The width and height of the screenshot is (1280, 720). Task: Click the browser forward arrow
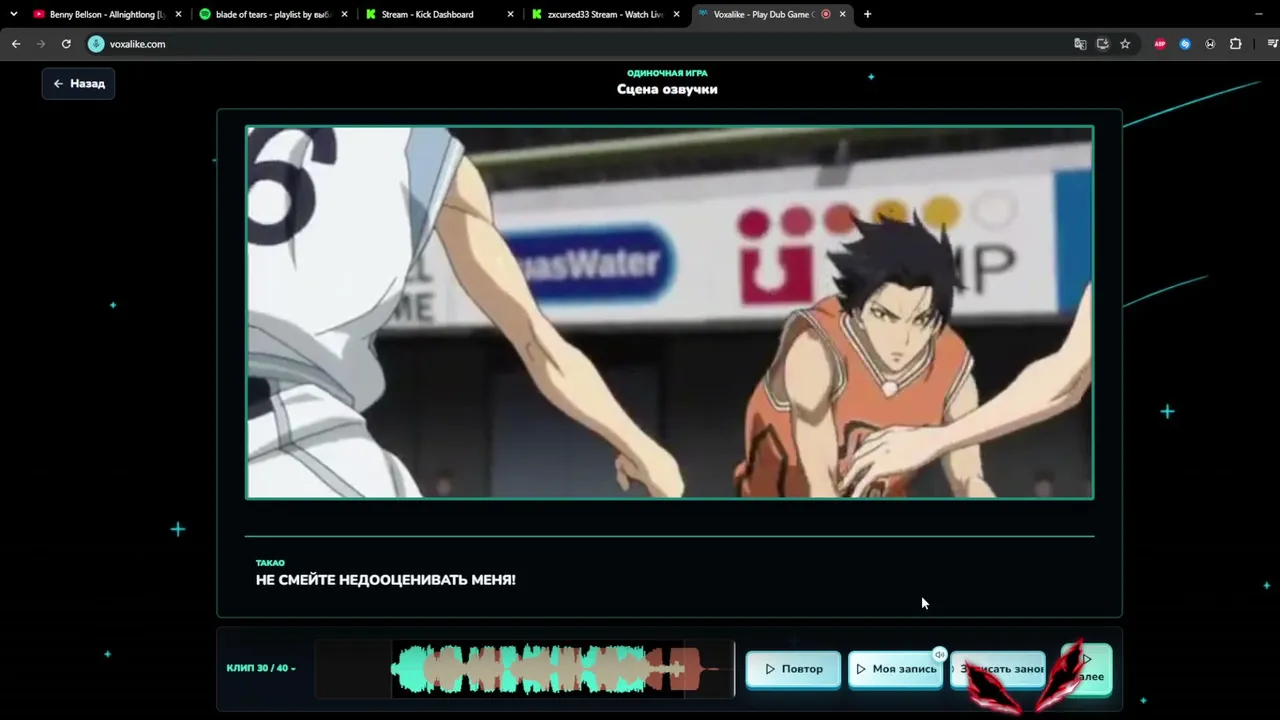(41, 44)
